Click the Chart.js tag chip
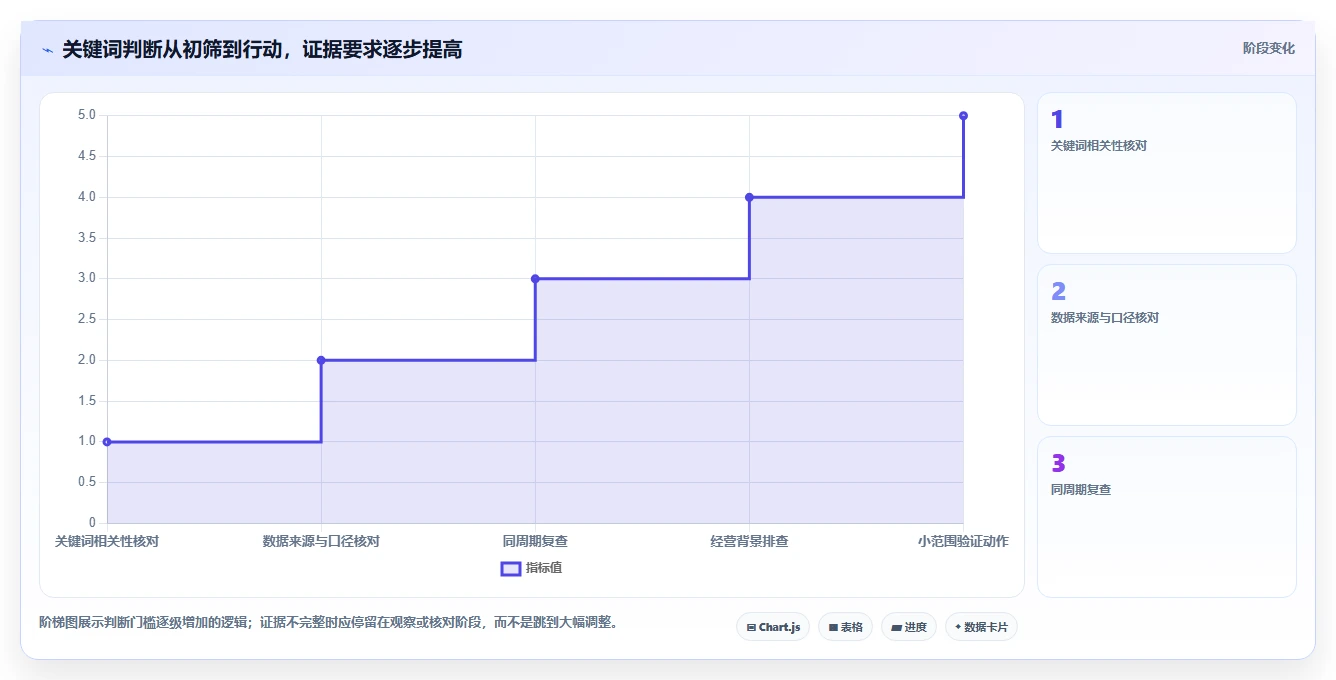The height and width of the screenshot is (680, 1336). [x=773, y=627]
